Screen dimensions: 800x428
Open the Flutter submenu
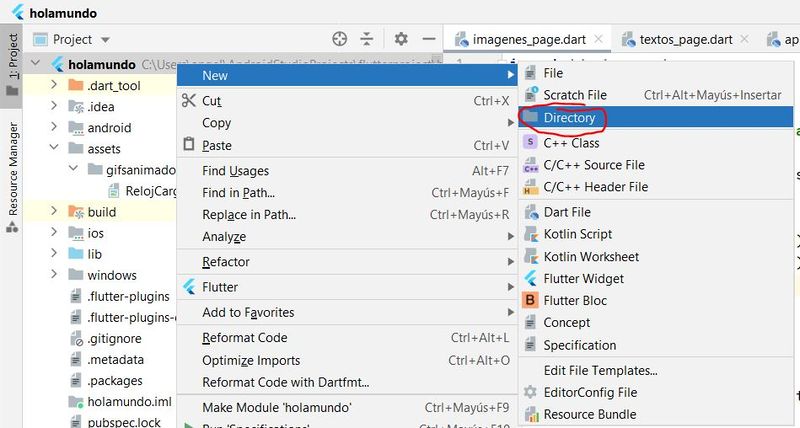click(x=347, y=287)
